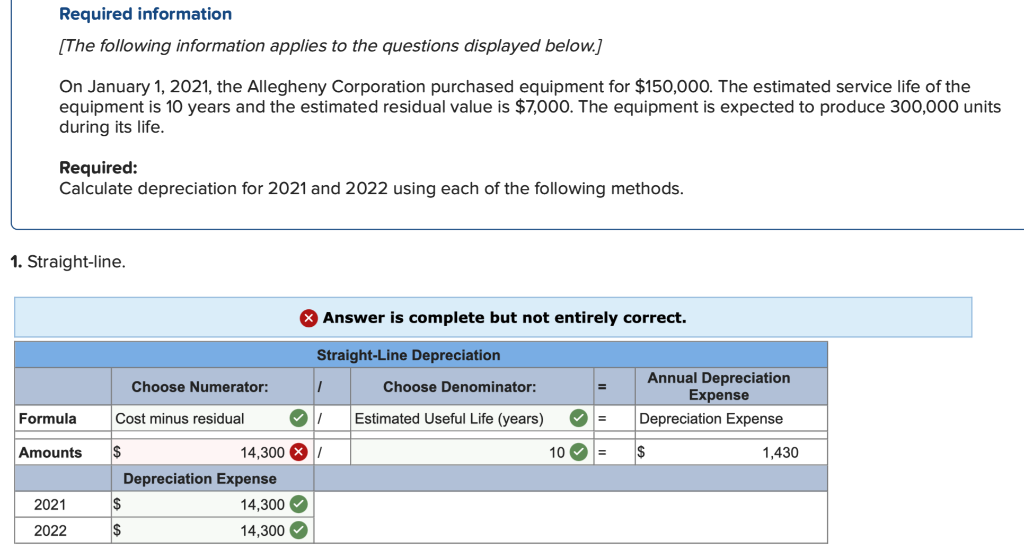The width and height of the screenshot is (1024, 557).
Task: Click the annual depreciation expense result 1,430
Action: coord(740,452)
